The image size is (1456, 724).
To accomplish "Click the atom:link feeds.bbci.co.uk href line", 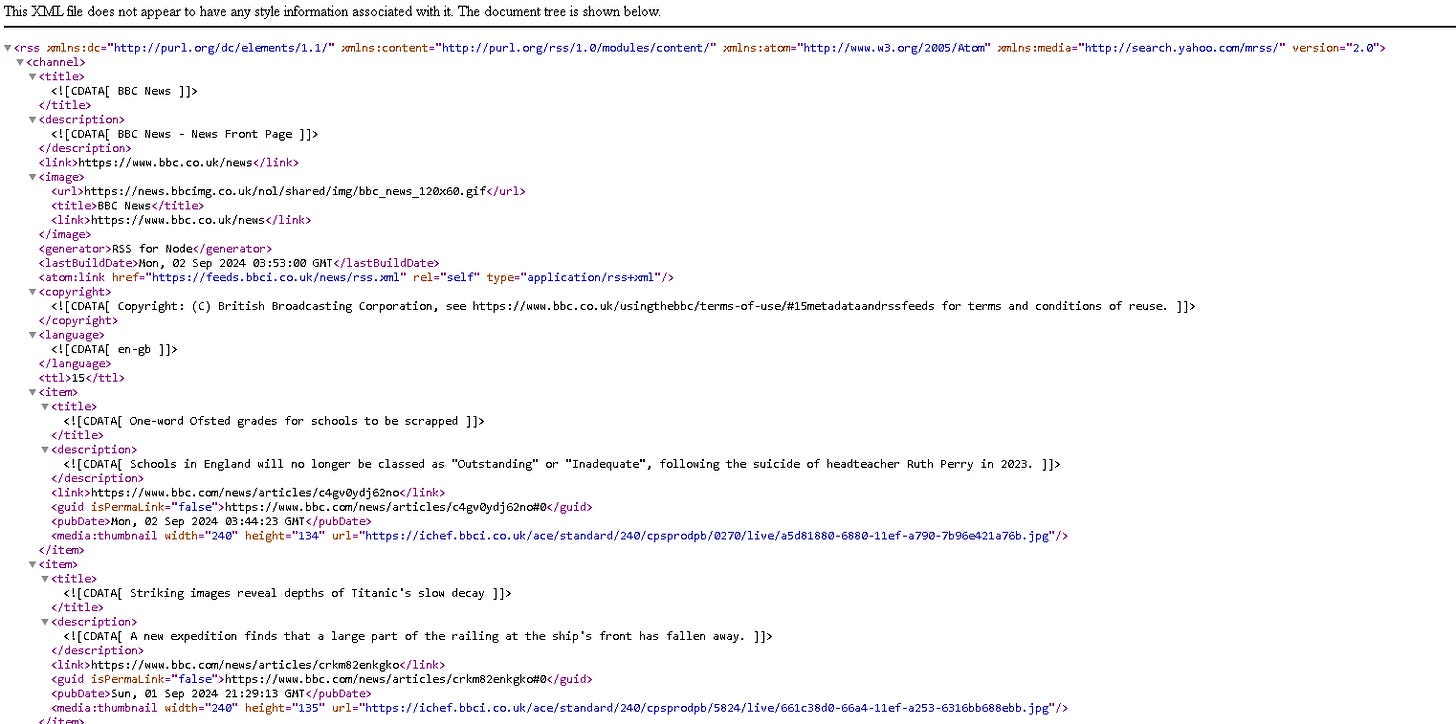I will pyautogui.click(x=357, y=277).
